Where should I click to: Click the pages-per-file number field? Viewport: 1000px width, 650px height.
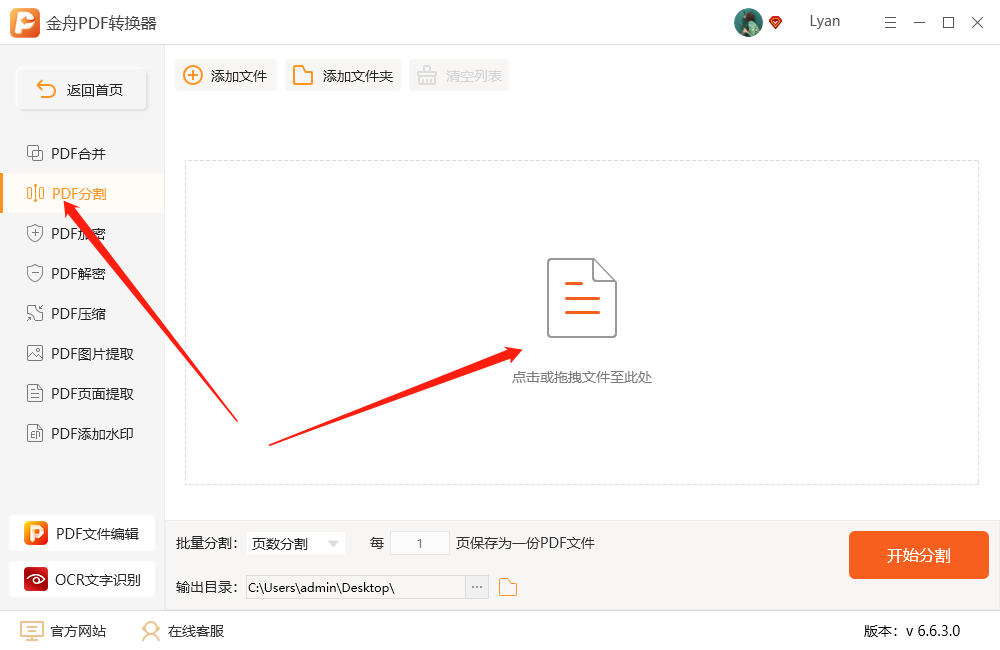pyautogui.click(x=420, y=543)
